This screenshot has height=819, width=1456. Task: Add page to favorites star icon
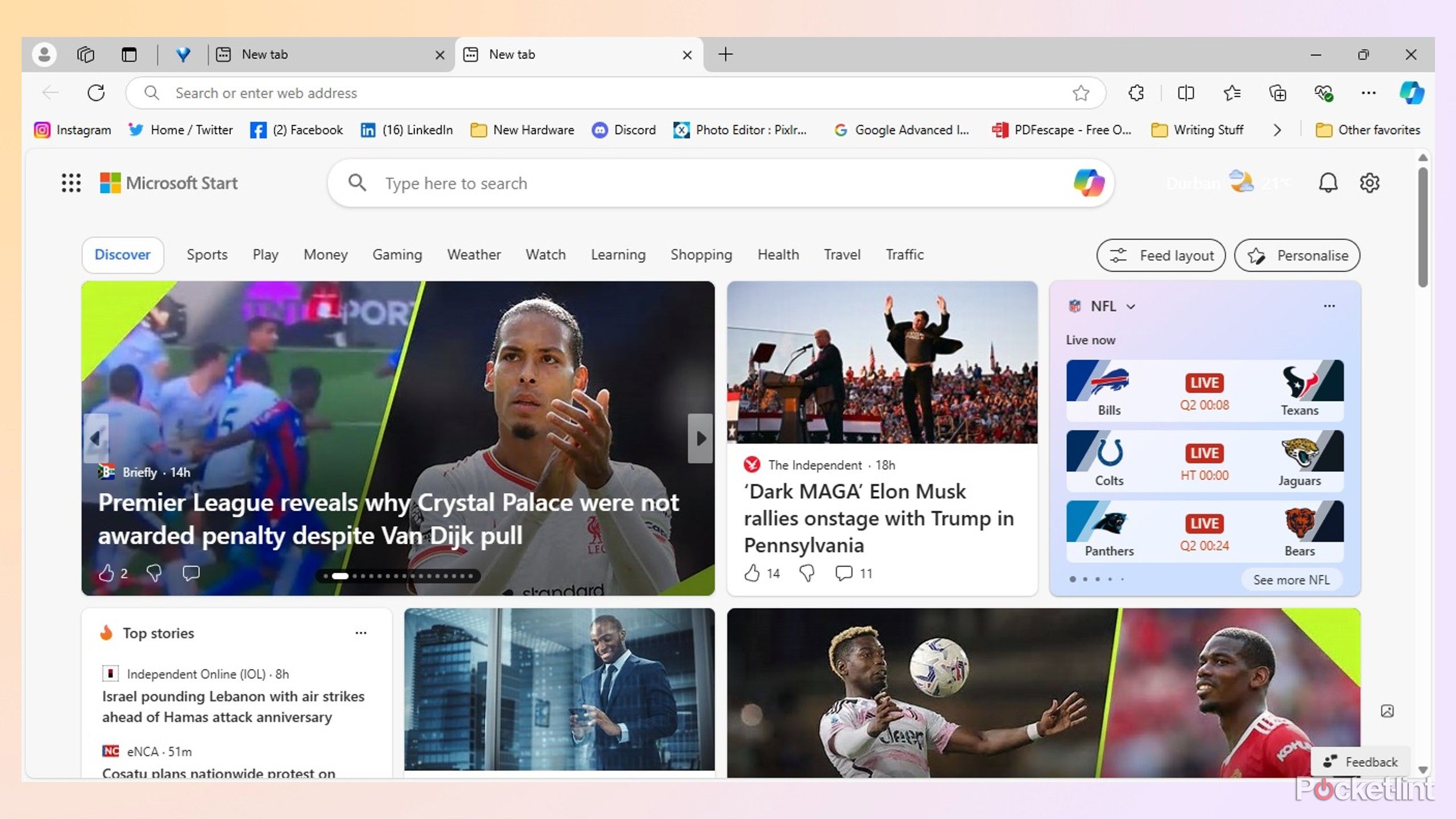pos(1081,93)
